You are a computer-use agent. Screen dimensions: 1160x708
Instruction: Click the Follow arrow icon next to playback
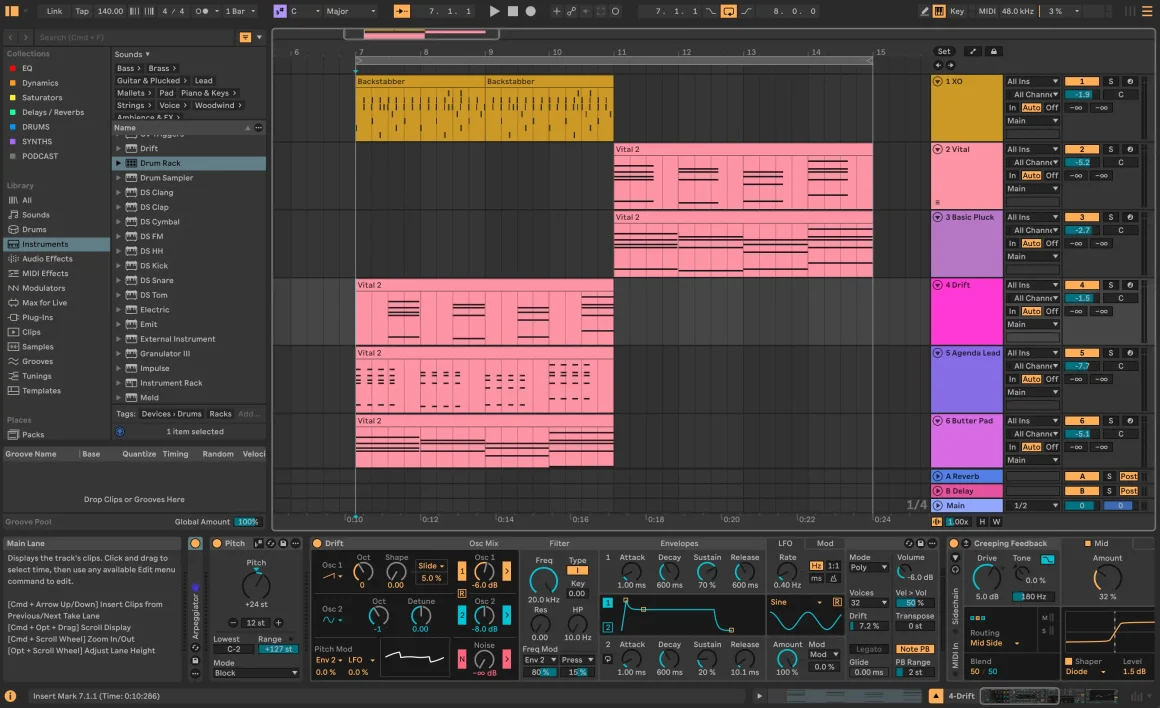click(x=587, y=11)
